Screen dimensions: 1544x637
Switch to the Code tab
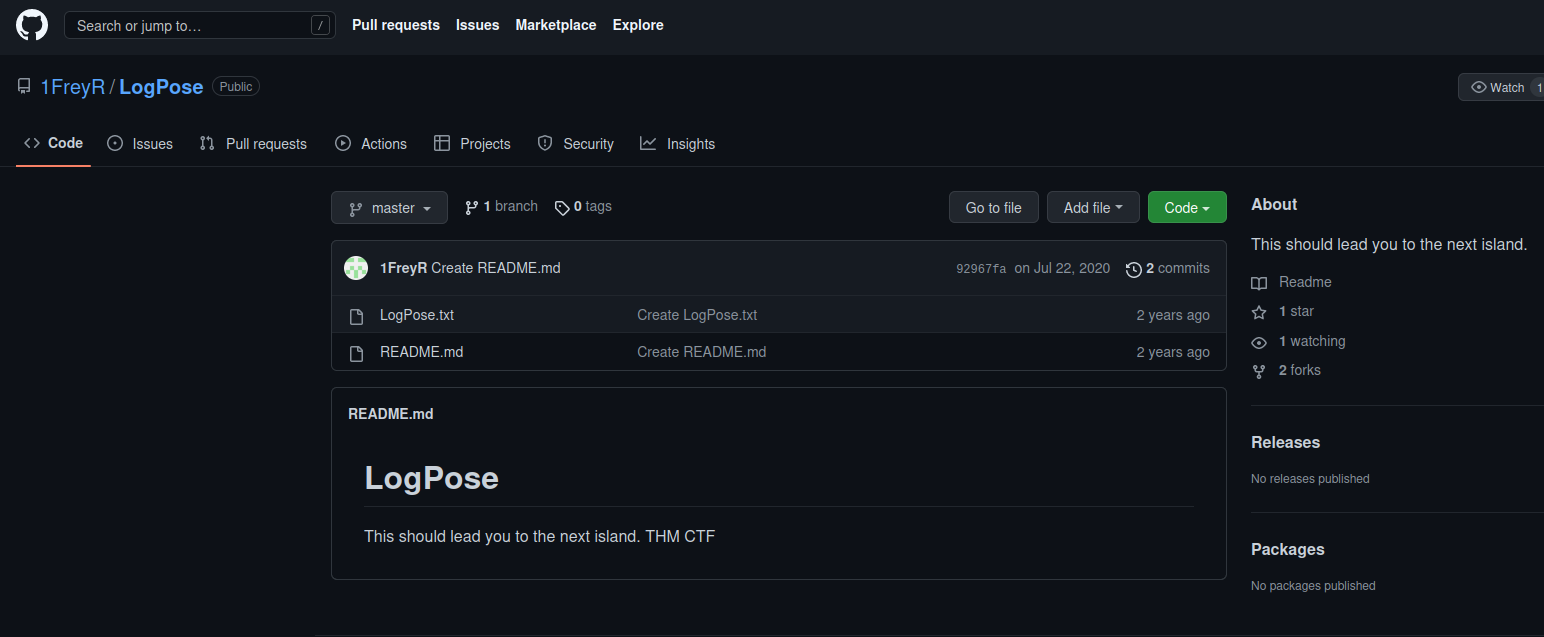tap(54, 143)
